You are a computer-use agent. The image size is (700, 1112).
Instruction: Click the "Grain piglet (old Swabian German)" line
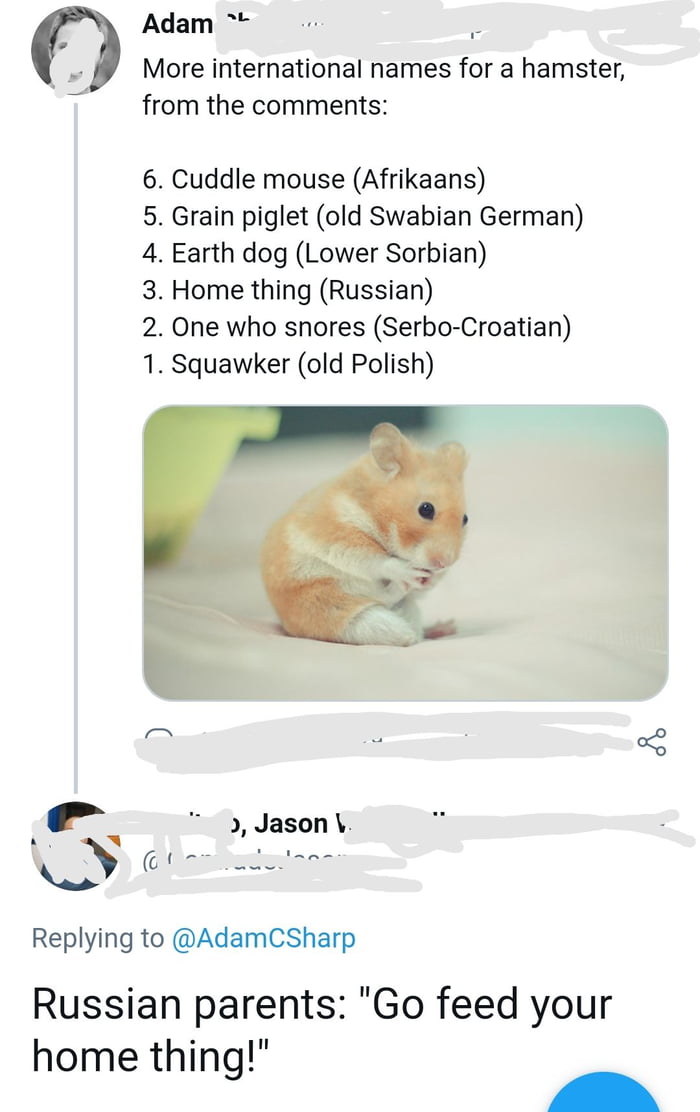362,216
